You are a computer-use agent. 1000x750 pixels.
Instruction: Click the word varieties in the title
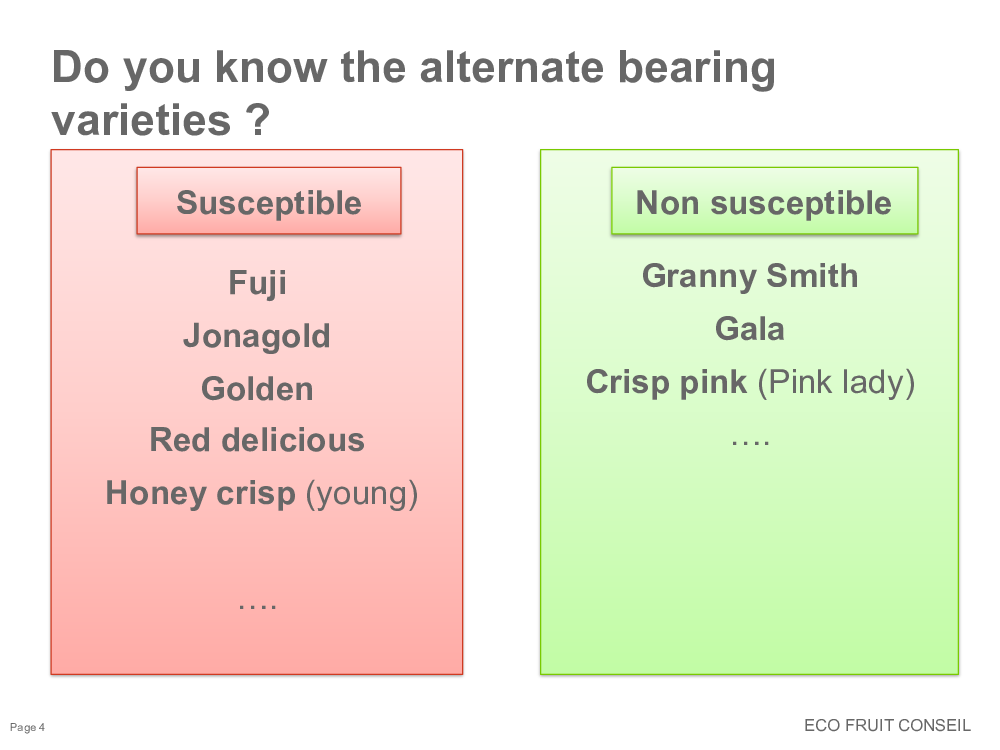pos(141,120)
